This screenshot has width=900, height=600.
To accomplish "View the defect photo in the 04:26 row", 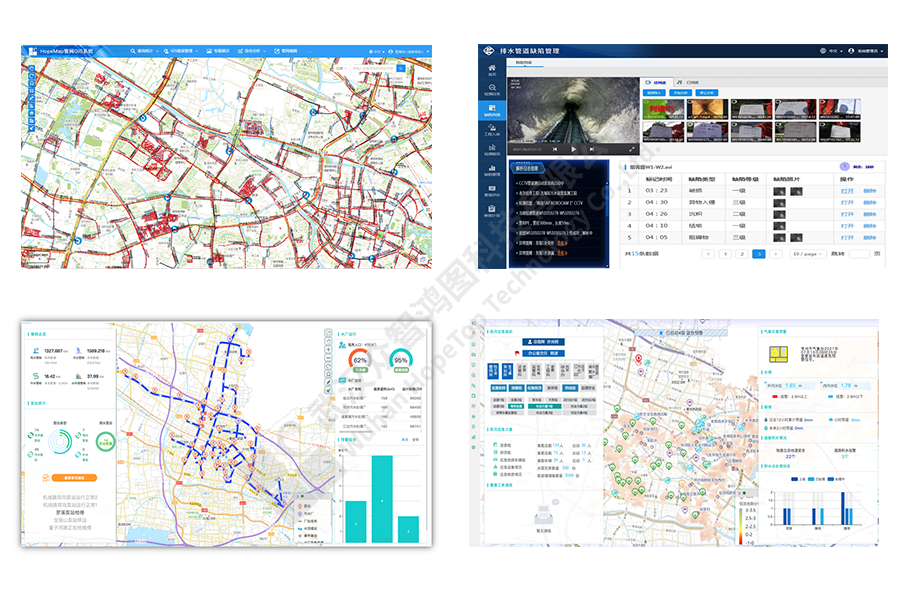I will click(779, 214).
